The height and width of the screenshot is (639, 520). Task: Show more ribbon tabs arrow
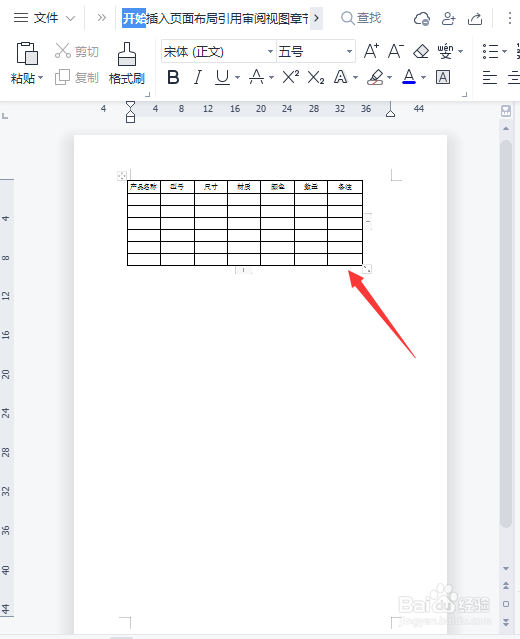[316, 18]
